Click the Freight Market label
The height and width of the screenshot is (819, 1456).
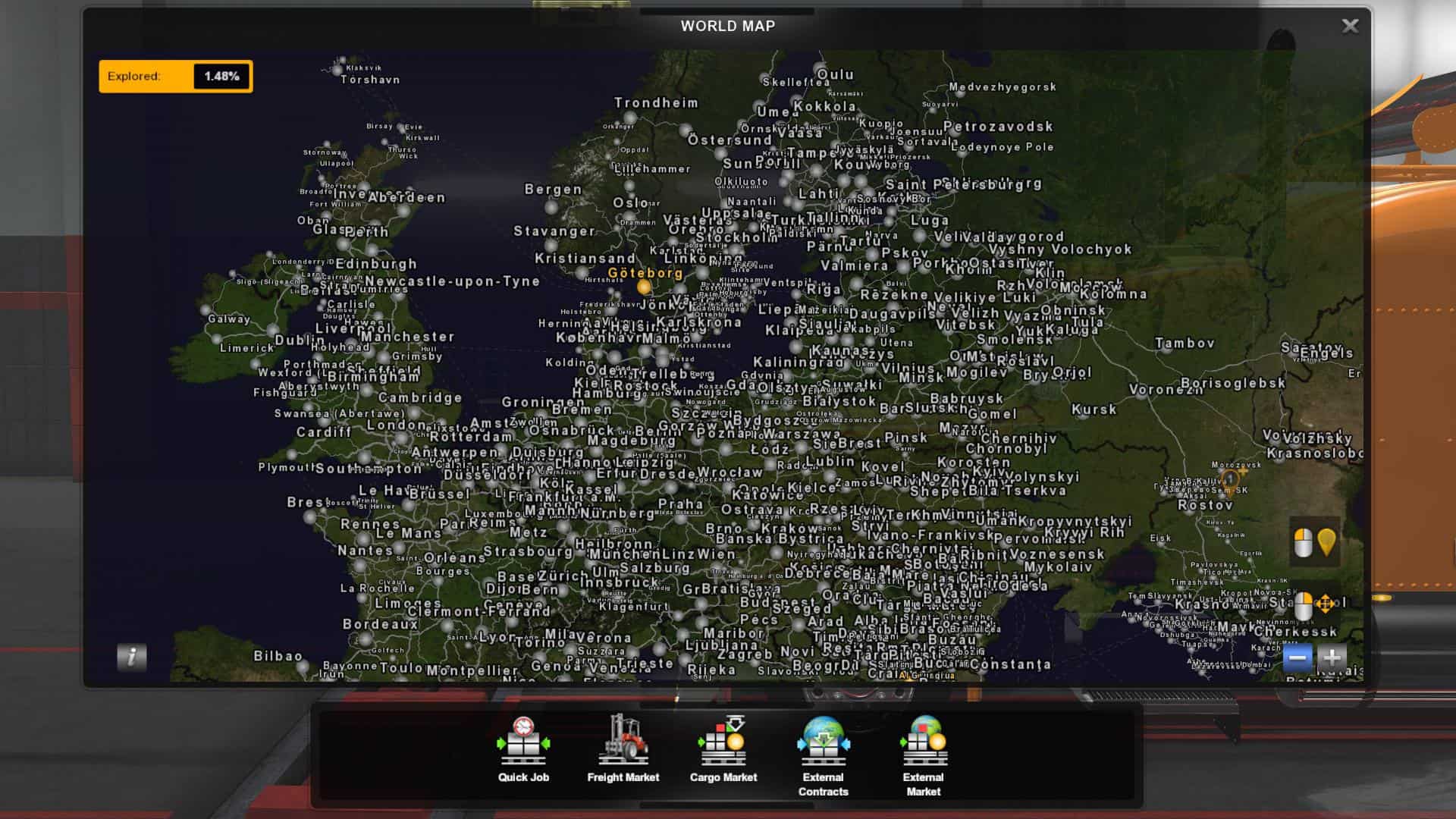point(623,777)
